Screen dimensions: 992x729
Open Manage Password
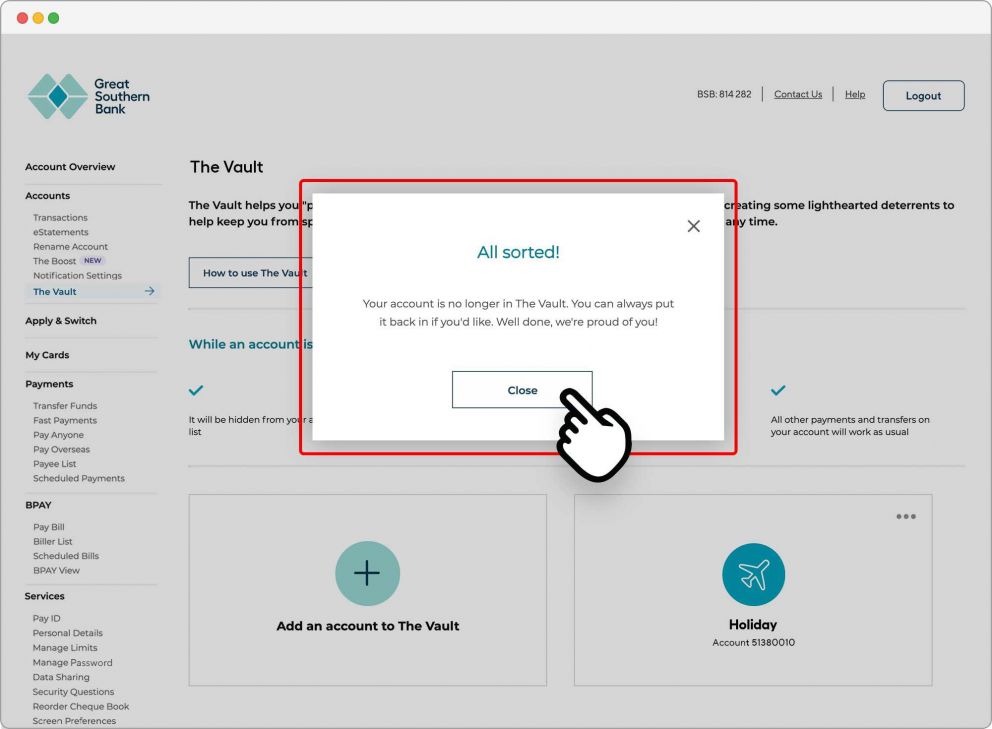tap(73, 663)
